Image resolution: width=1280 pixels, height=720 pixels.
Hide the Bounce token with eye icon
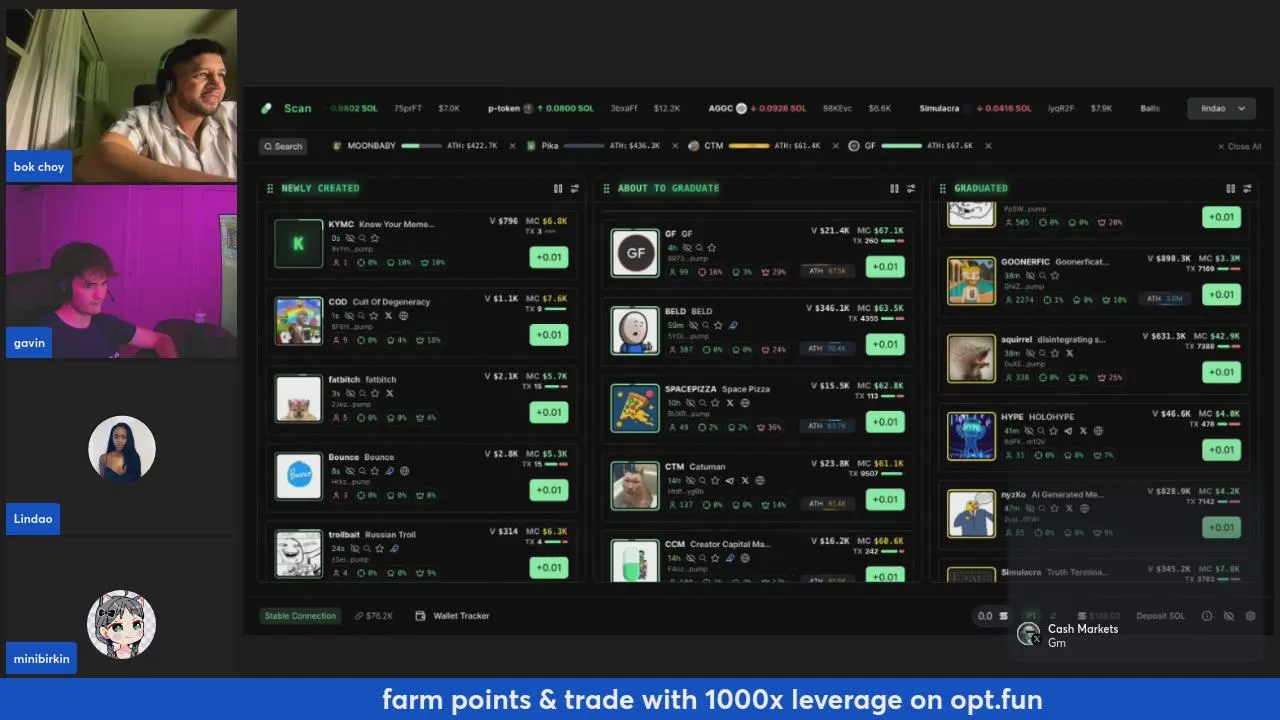click(x=352, y=471)
